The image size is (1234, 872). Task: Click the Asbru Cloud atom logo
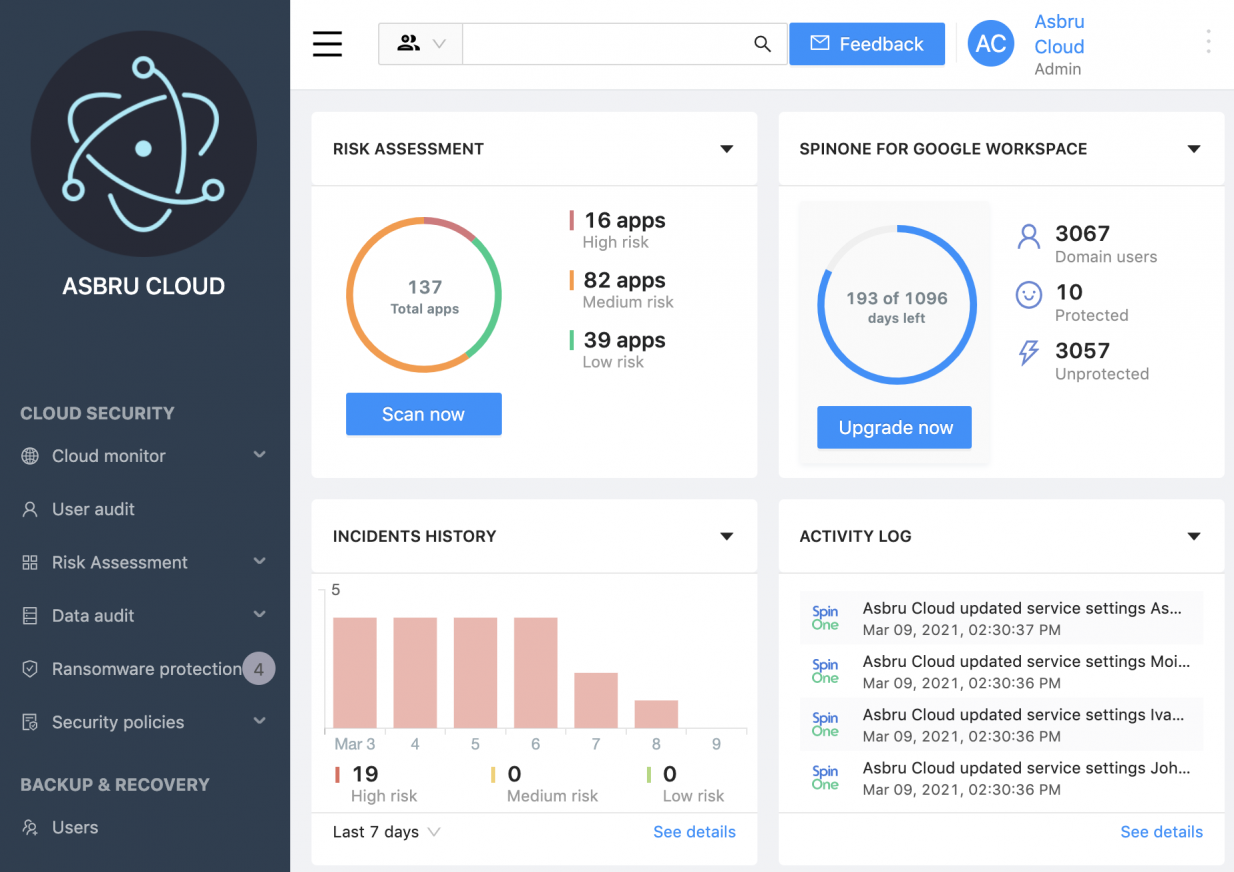coord(143,144)
